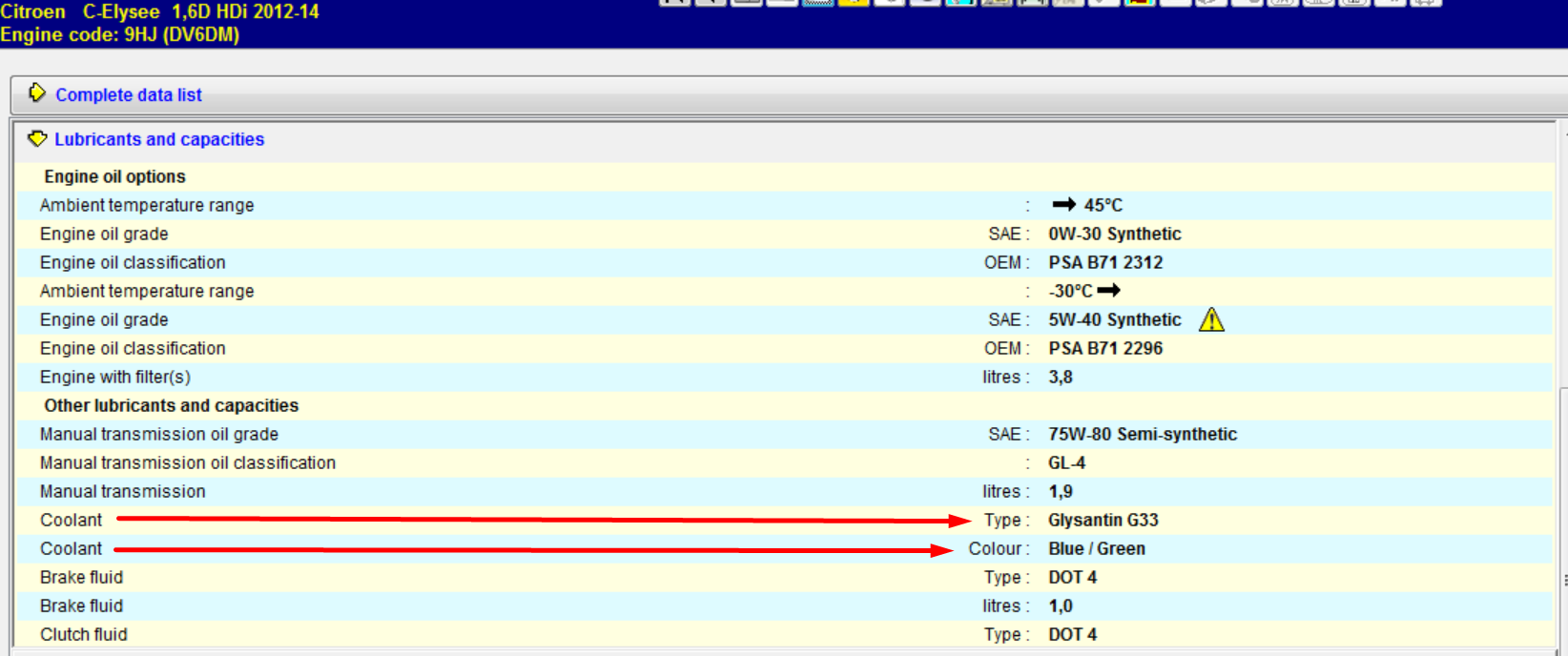This screenshot has height=656, width=1568.
Task: Click the Manual transmission oil grade label
Action: [159, 434]
